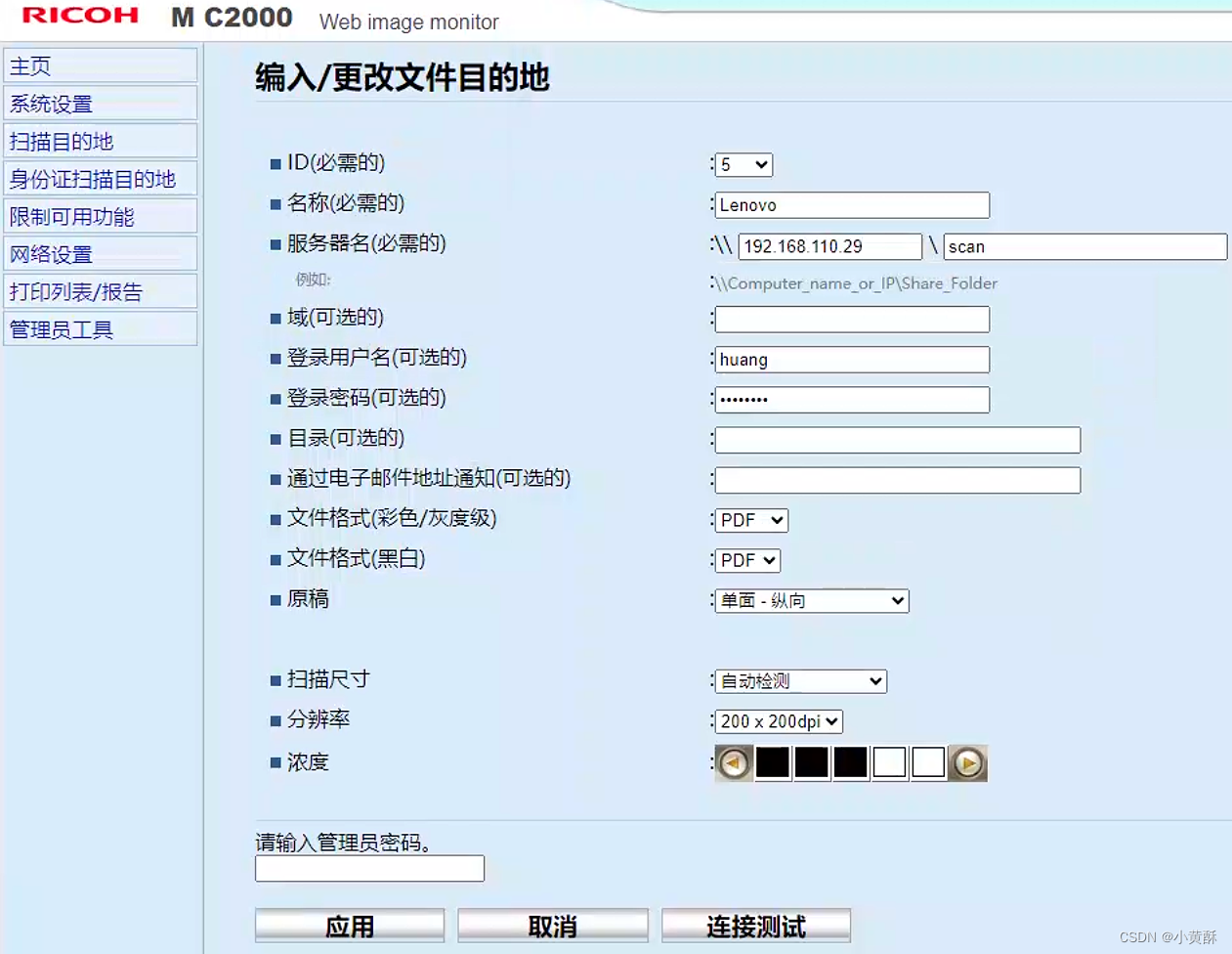Viewport: 1232px width, 954px height.
Task: Click the density decrease left arrow icon
Action: (734, 762)
